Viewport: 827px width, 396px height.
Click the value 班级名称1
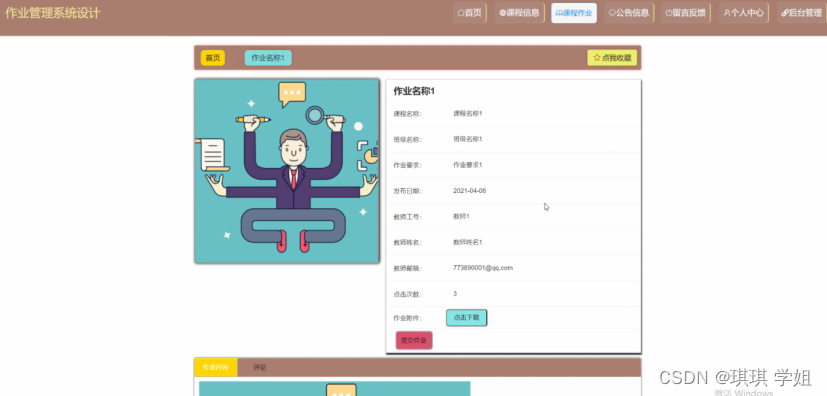[467, 139]
